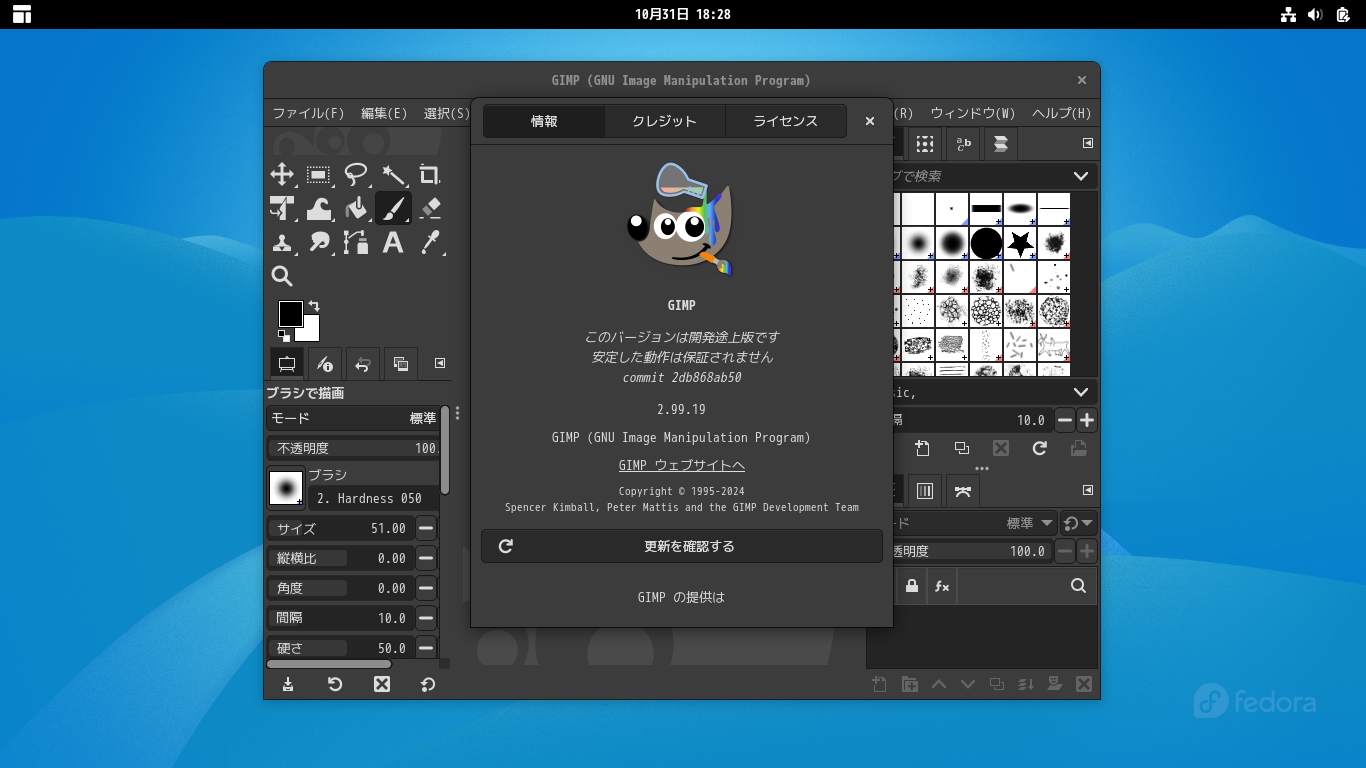Expand the brush tag assignment dropdown
The height and width of the screenshot is (768, 1366).
point(1081,393)
